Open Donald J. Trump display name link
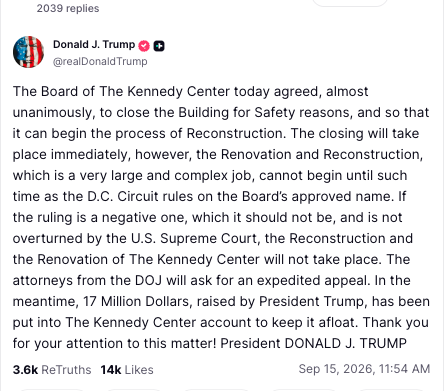The width and height of the screenshot is (445, 391). tap(94, 44)
